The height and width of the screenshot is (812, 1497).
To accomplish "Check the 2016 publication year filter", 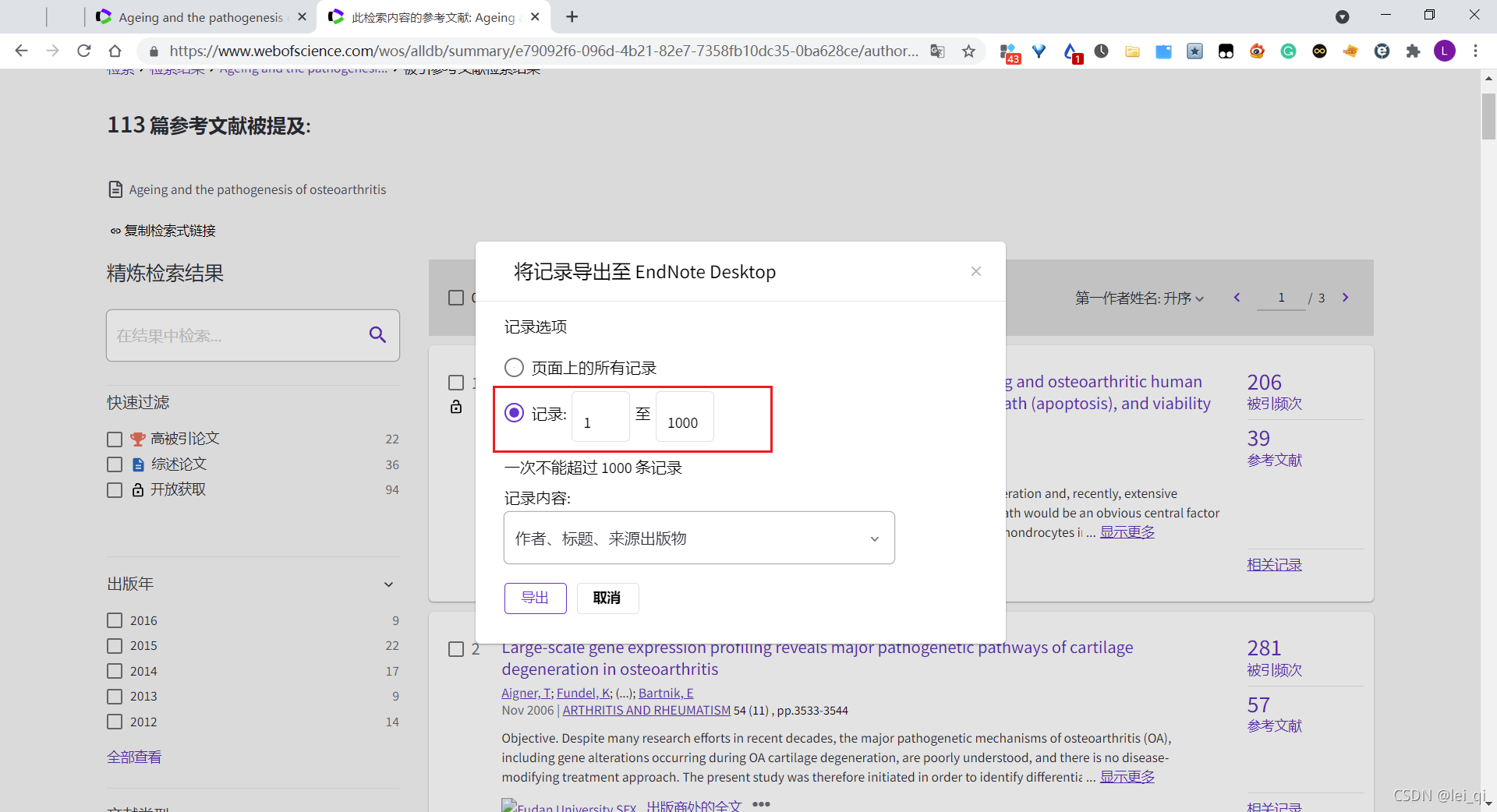I will [x=115, y=620].
